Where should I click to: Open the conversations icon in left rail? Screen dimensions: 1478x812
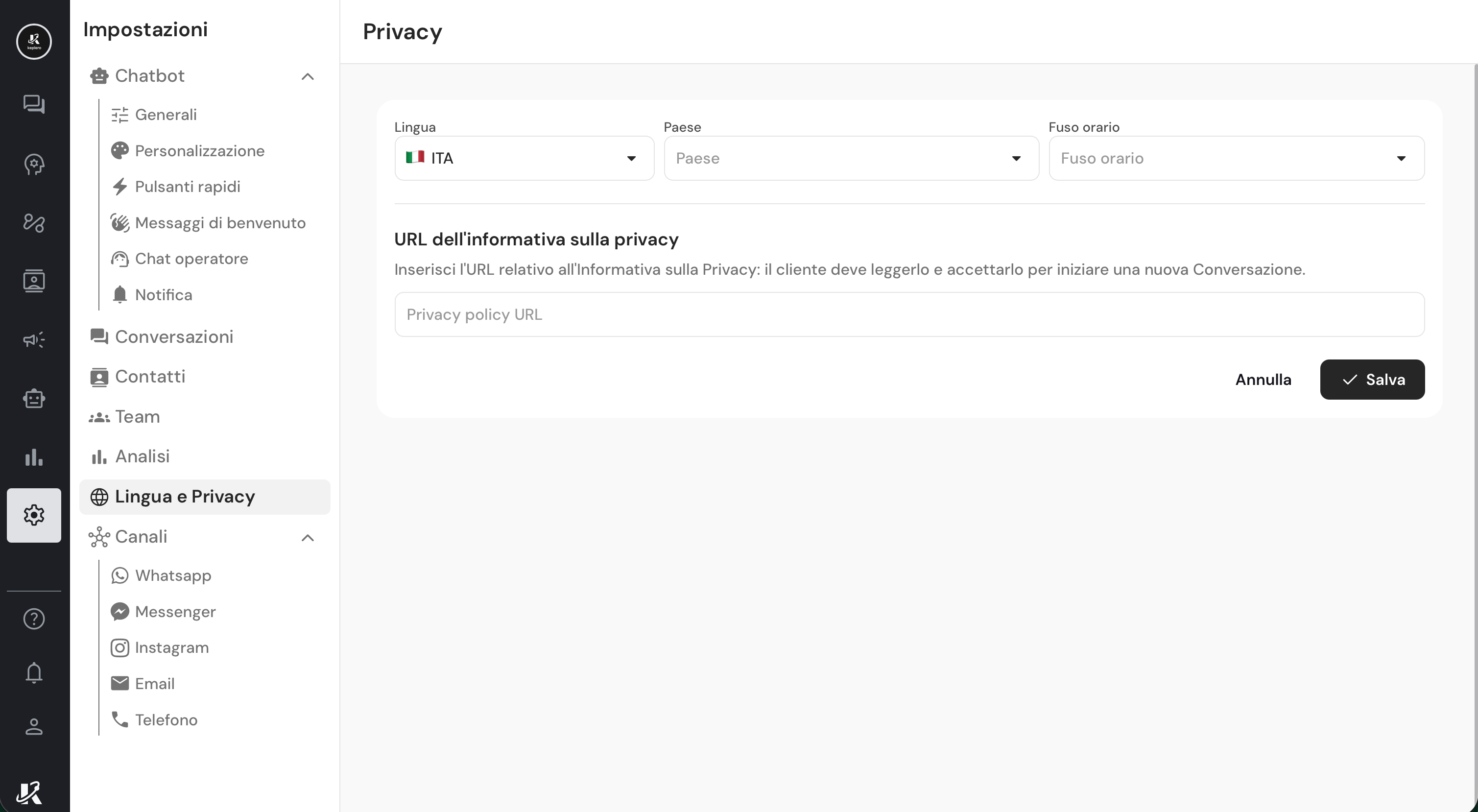coord(34,104)
